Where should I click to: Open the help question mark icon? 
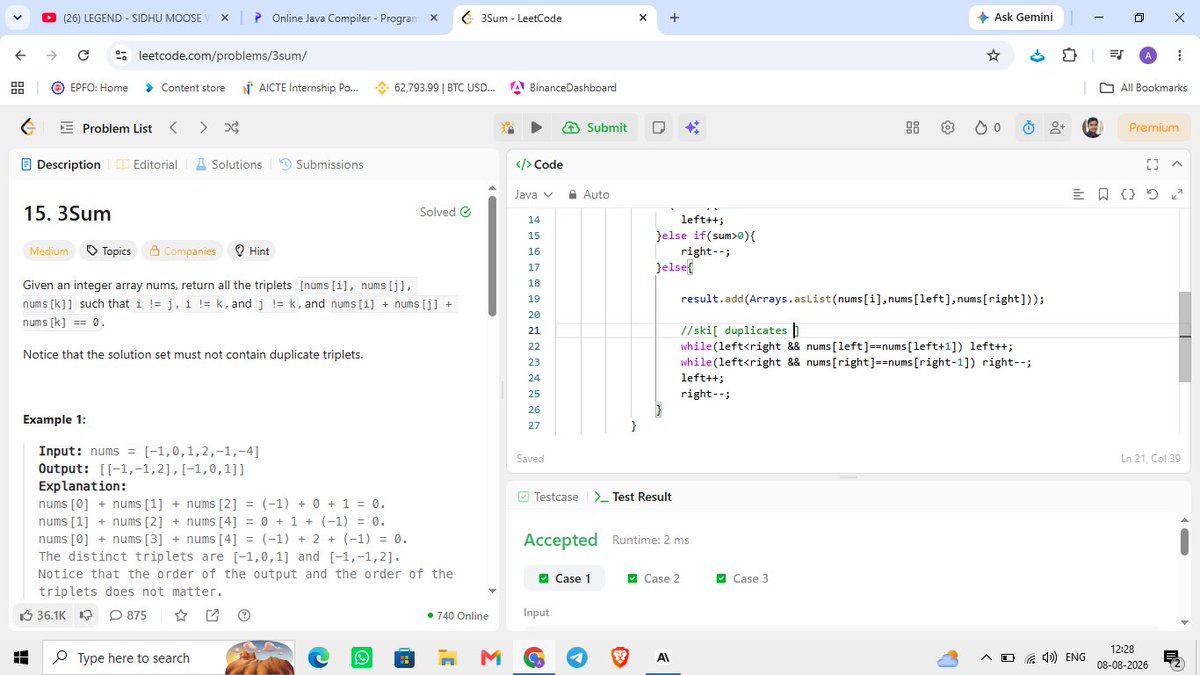243,615
